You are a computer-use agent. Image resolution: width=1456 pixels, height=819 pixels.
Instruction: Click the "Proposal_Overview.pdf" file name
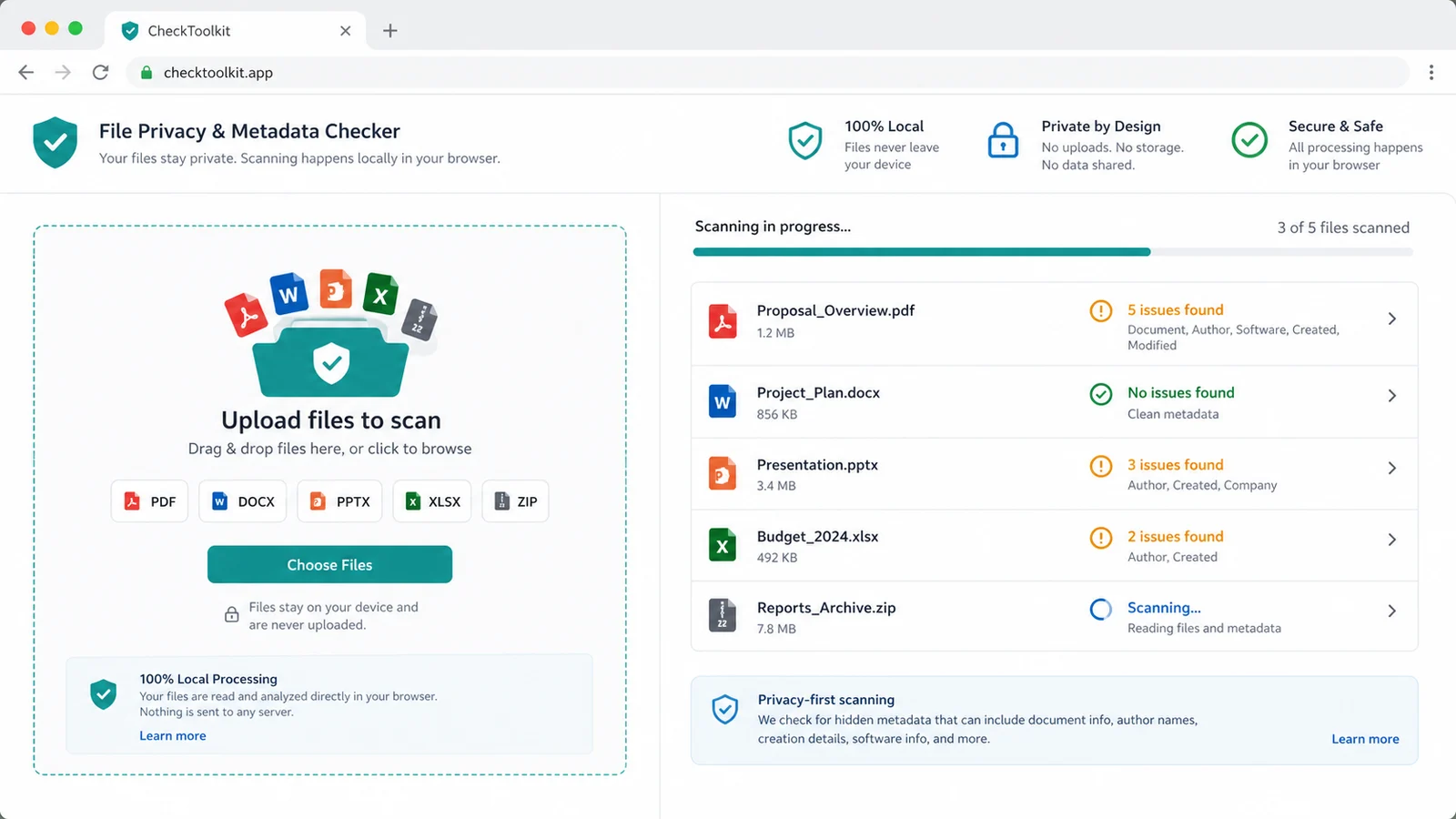click(x=835, y=310)
